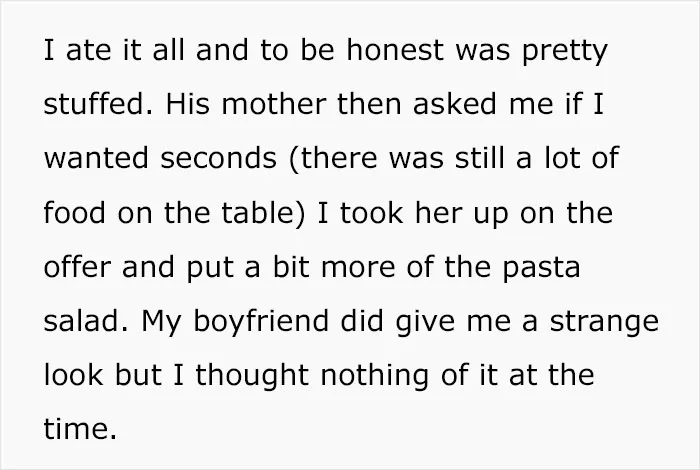The height and width of the screenshot is (470, 700).
Task: Click the word "honest" in the first line
Action: click(395, 50)
